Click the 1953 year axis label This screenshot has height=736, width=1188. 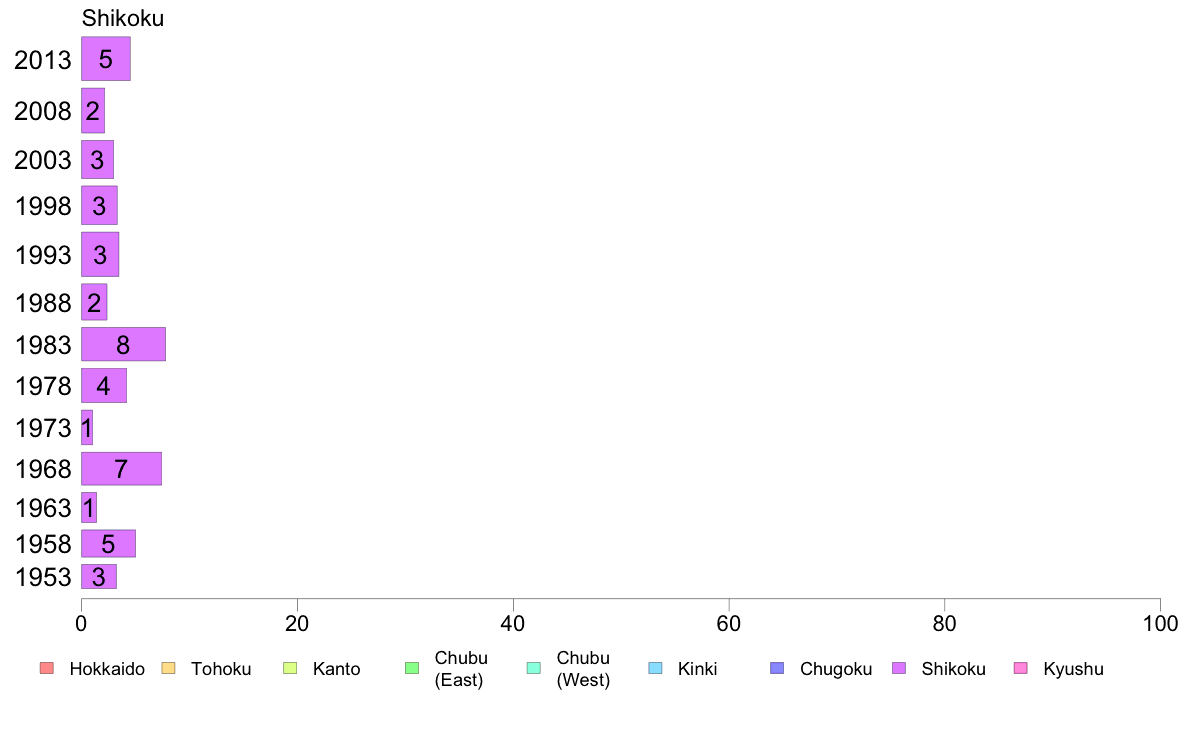point(43,578)
